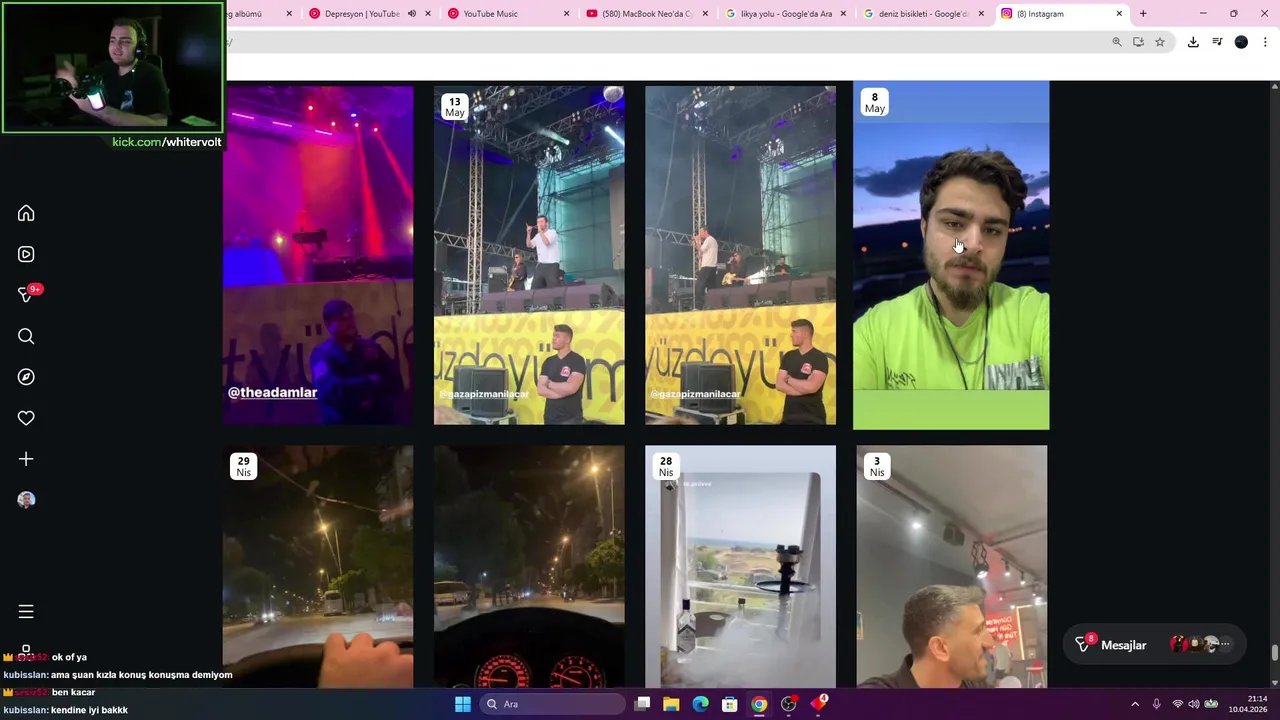This screenshot has width=1280, height=720.
Task: Open the hamburger More menu in sidebar
Action: pyautogui.click(x=26, y=611)
